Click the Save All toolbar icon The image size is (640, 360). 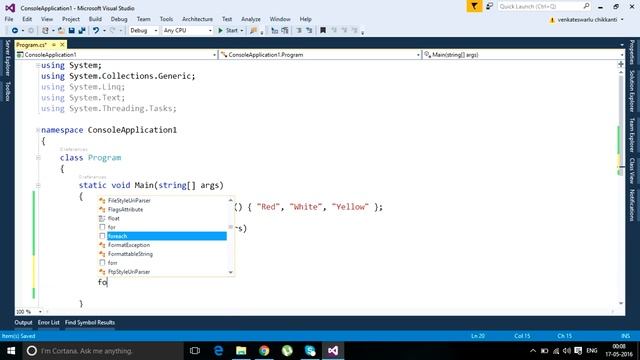[82, 31]
